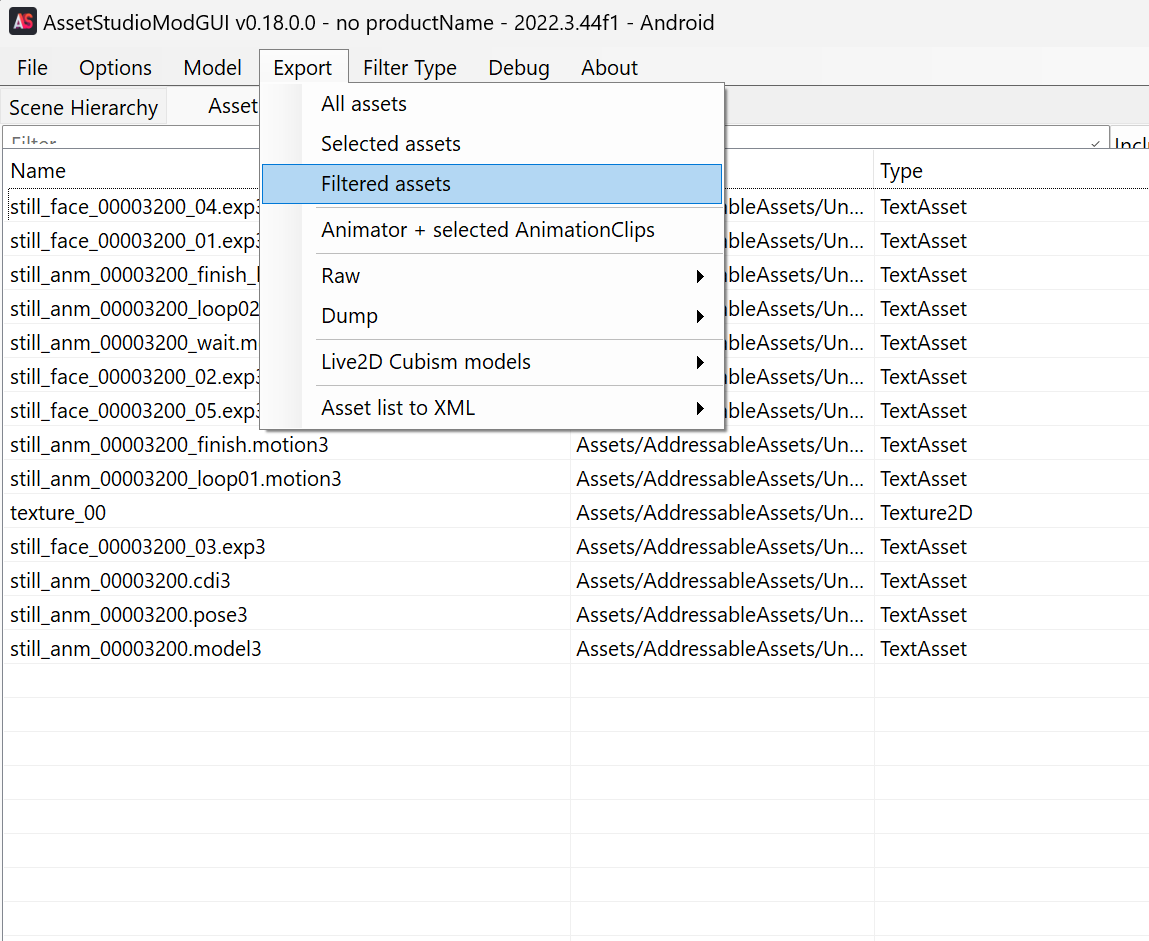Select still_anm_00003200_finish_ row below face_01
Image resolution: width=1149 pixels, height=941 pixels.
pos(135,275)
